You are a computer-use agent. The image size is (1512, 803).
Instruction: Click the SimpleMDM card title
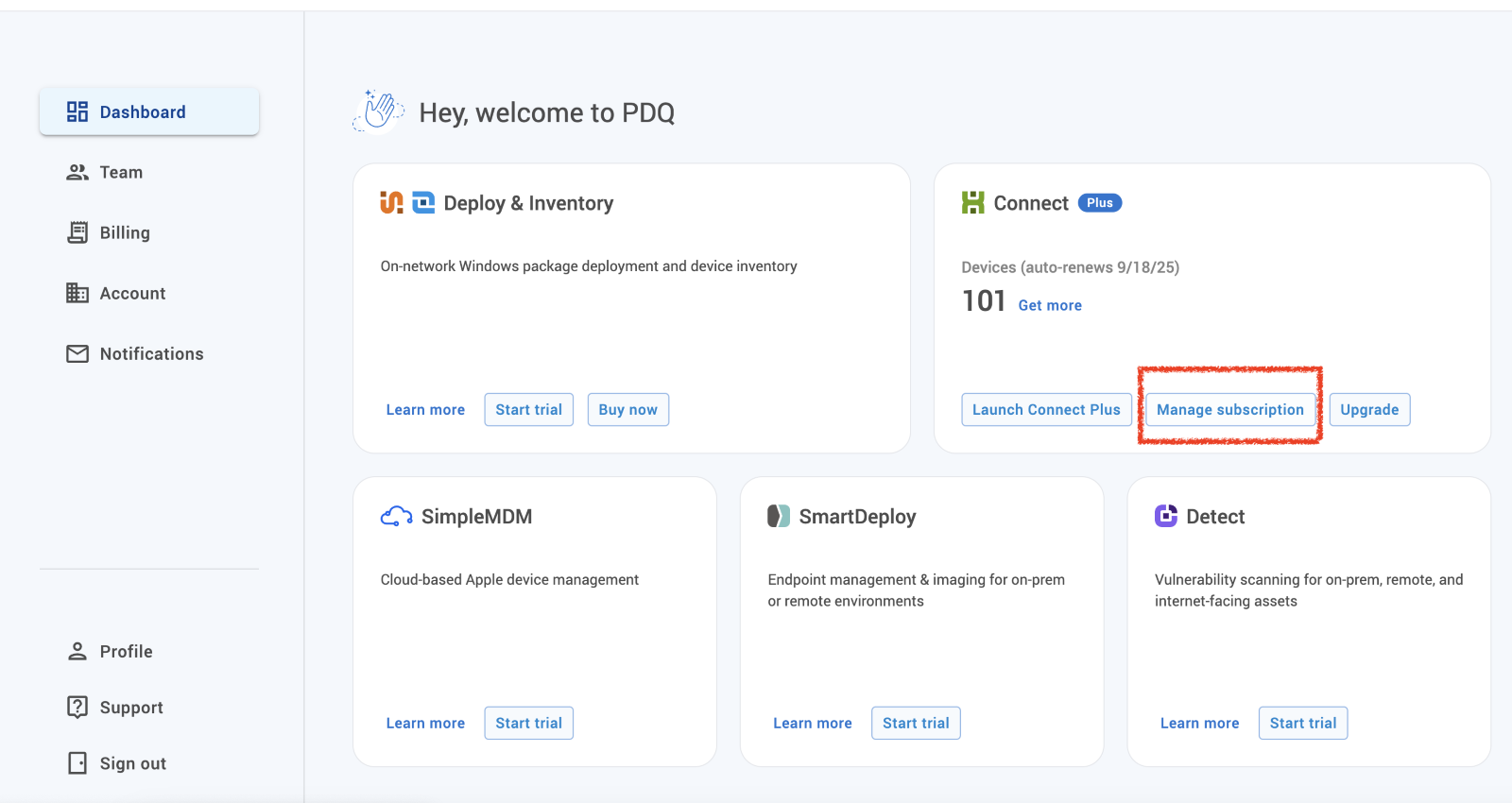[476, 517]
